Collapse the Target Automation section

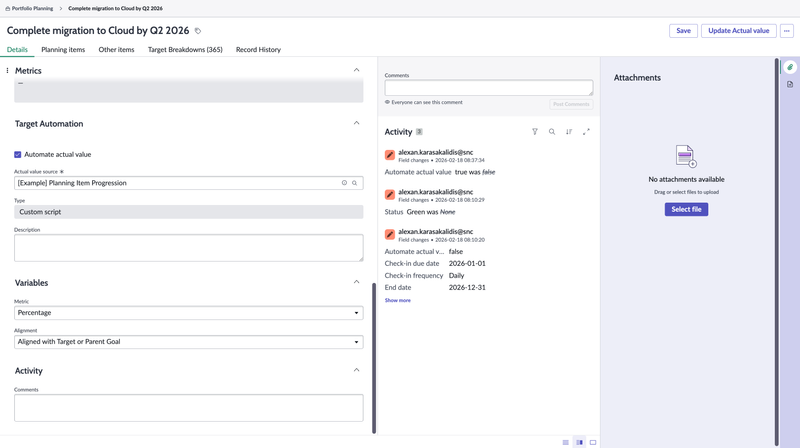[357, 124]
